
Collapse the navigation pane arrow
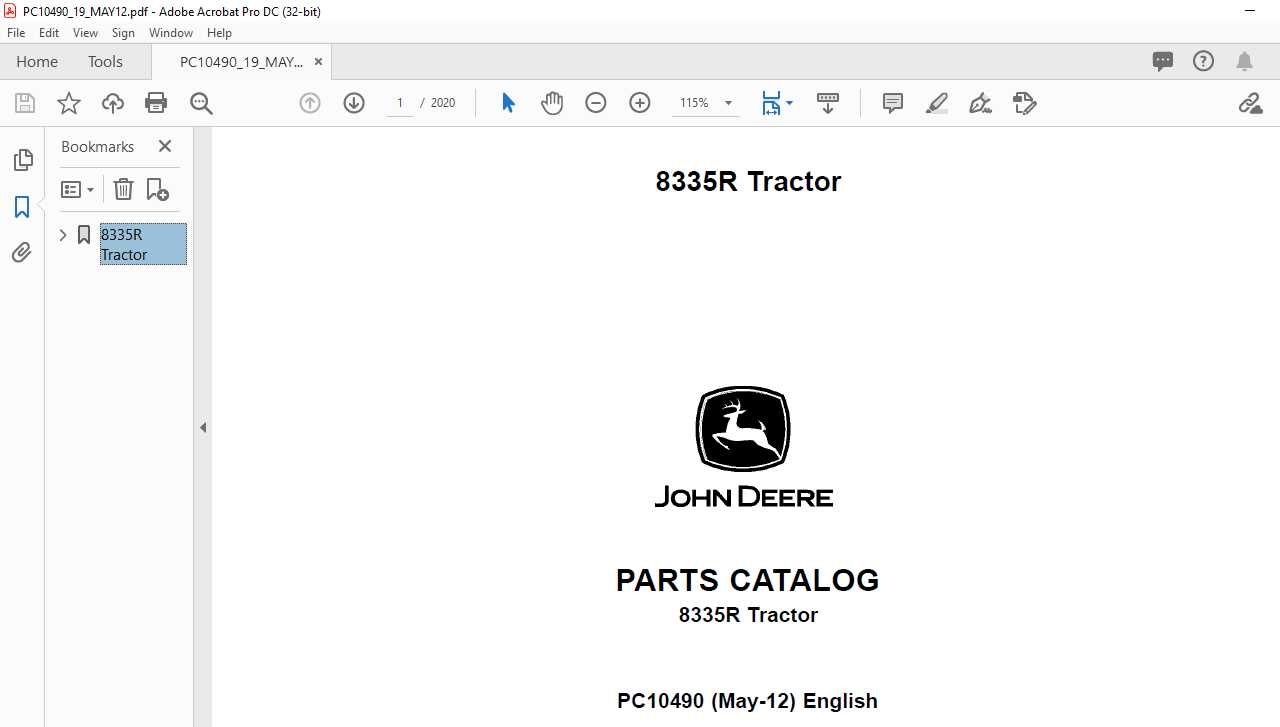coord(203,427)
